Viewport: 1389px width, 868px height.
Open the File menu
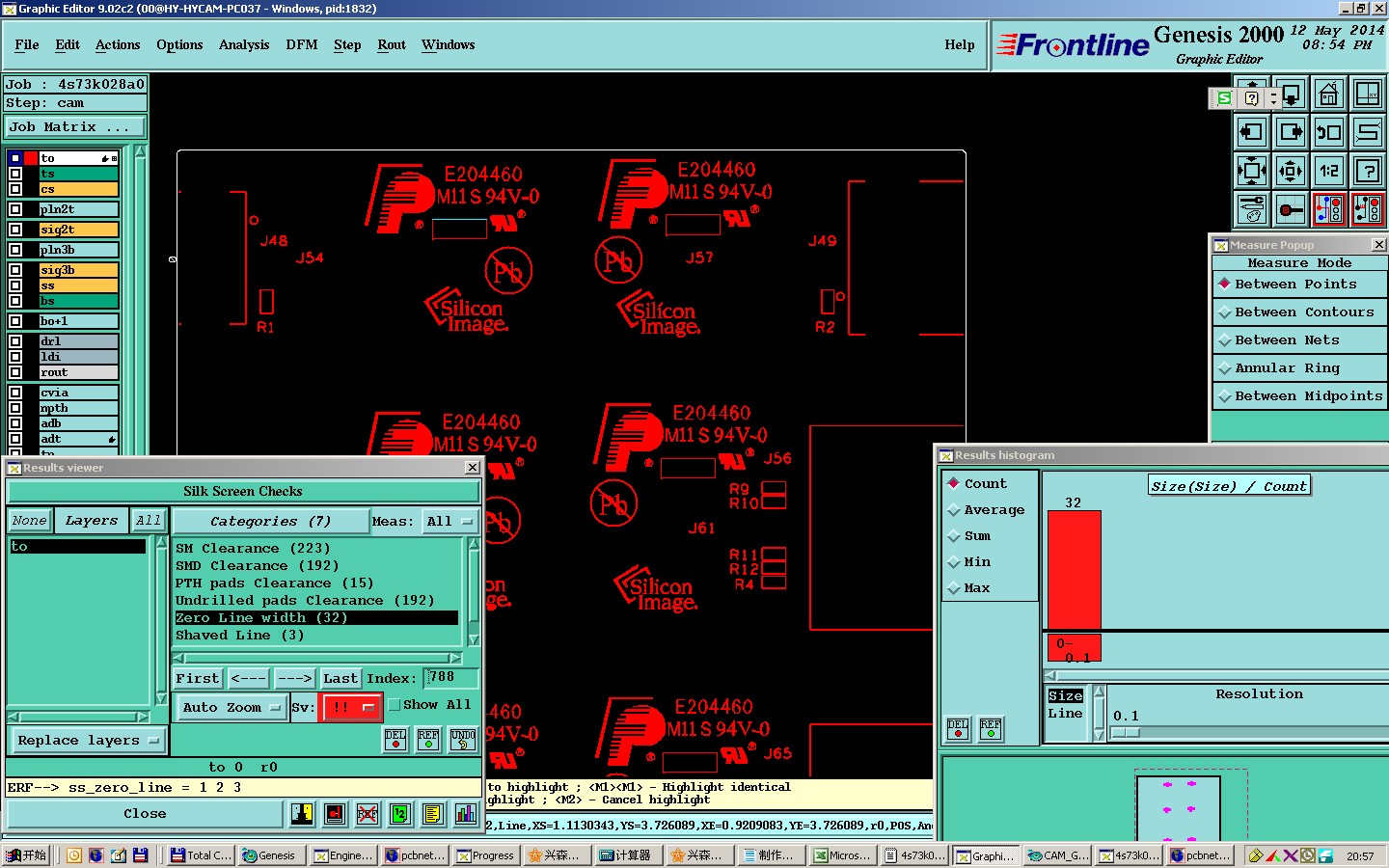tap(27, 45)
